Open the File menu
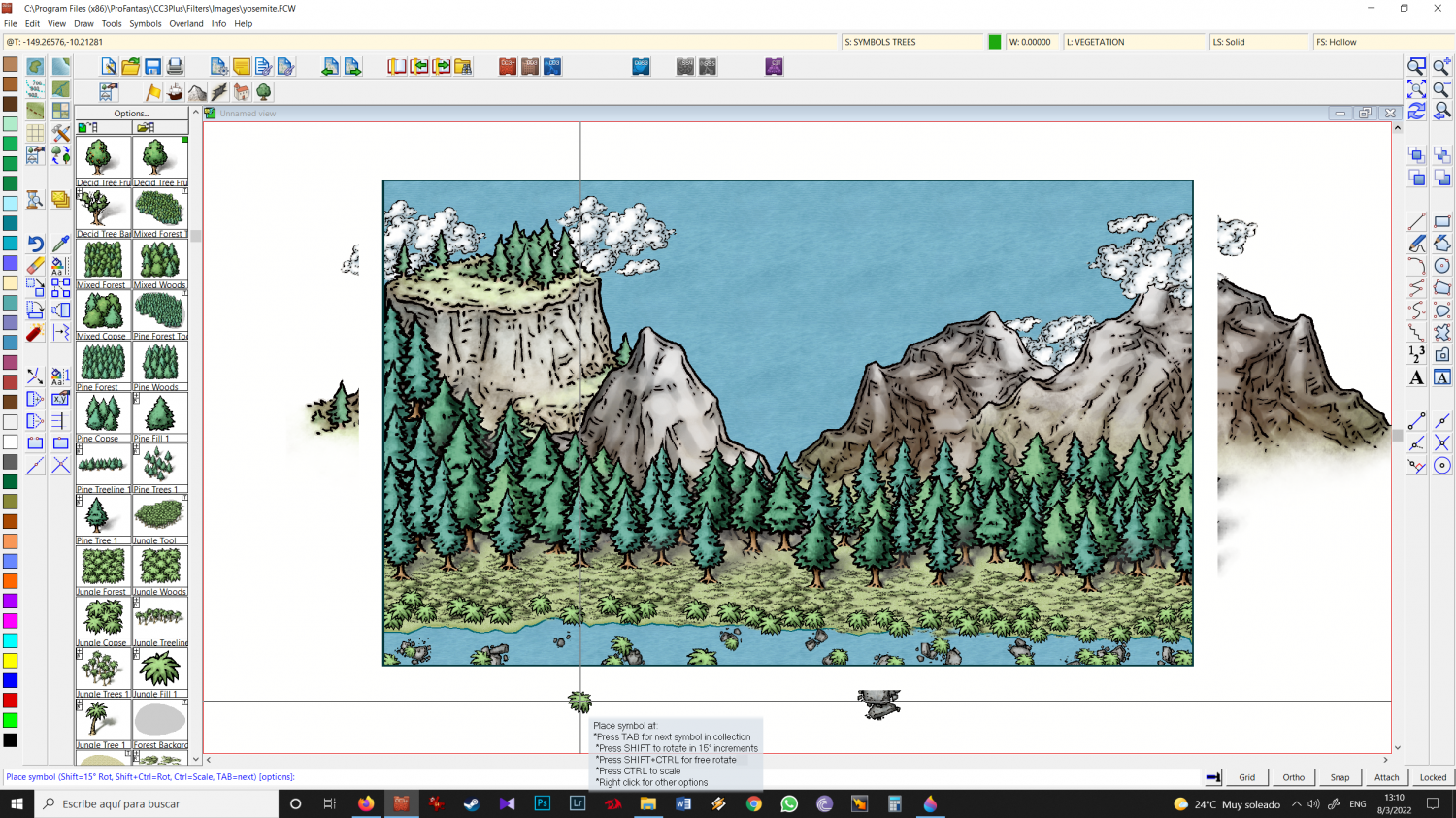Viewport: 1456px width, 818px height. tap(11, 23)
